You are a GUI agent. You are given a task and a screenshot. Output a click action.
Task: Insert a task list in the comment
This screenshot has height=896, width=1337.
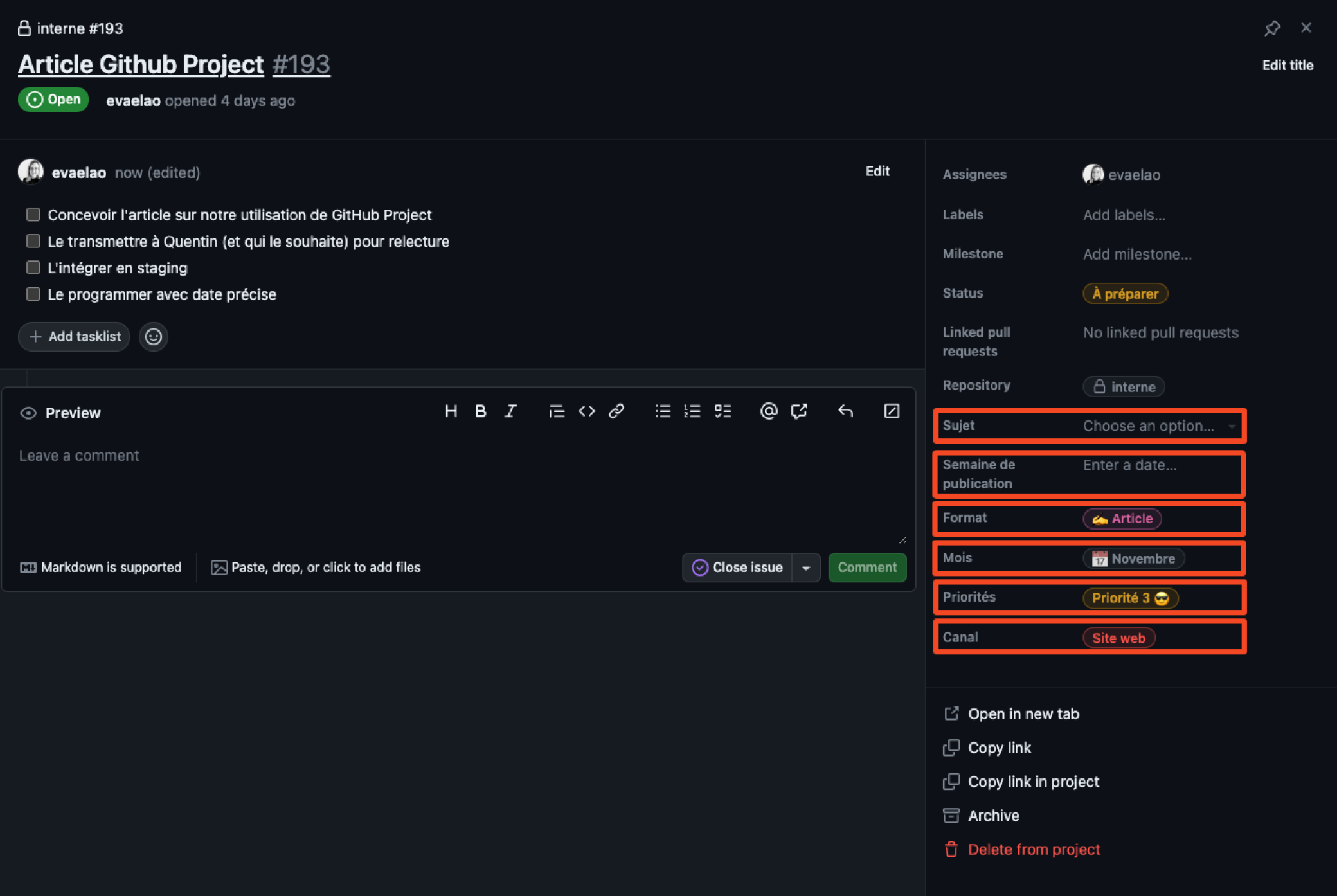point(722,411)
